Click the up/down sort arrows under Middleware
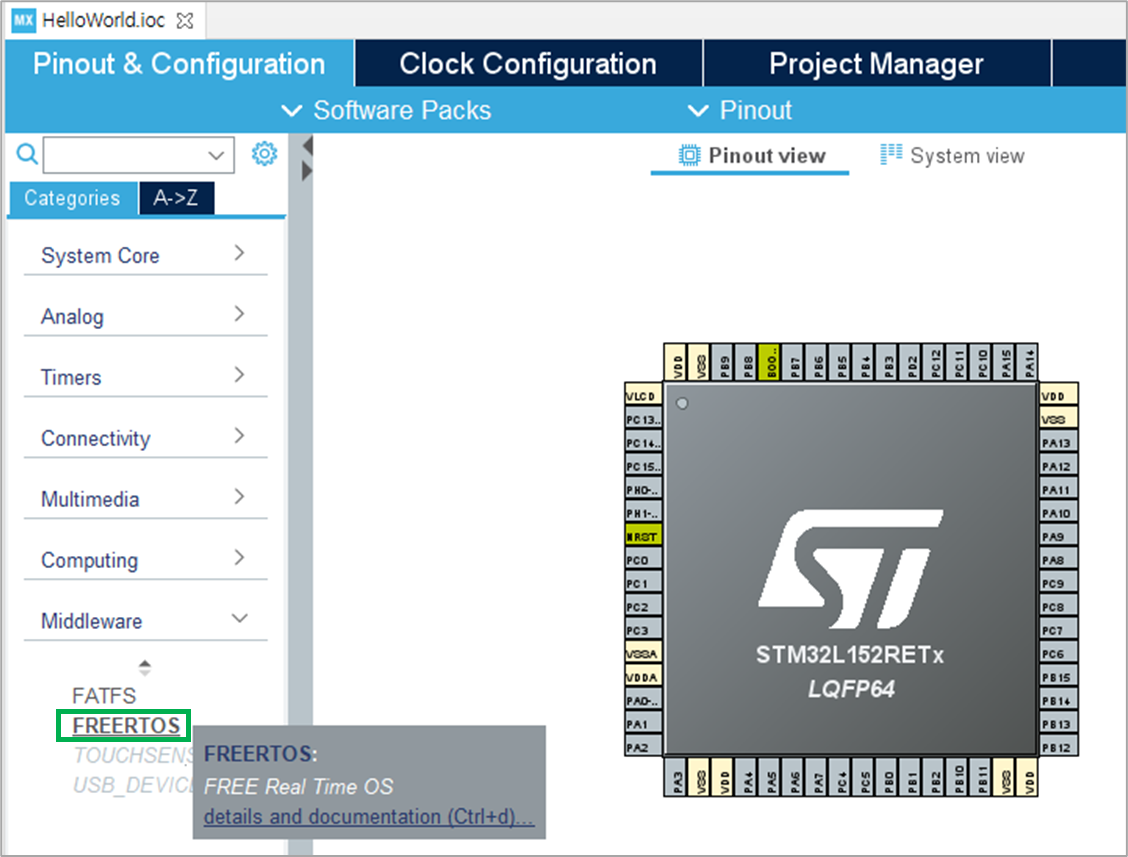1128x857 pixels. 145,667
